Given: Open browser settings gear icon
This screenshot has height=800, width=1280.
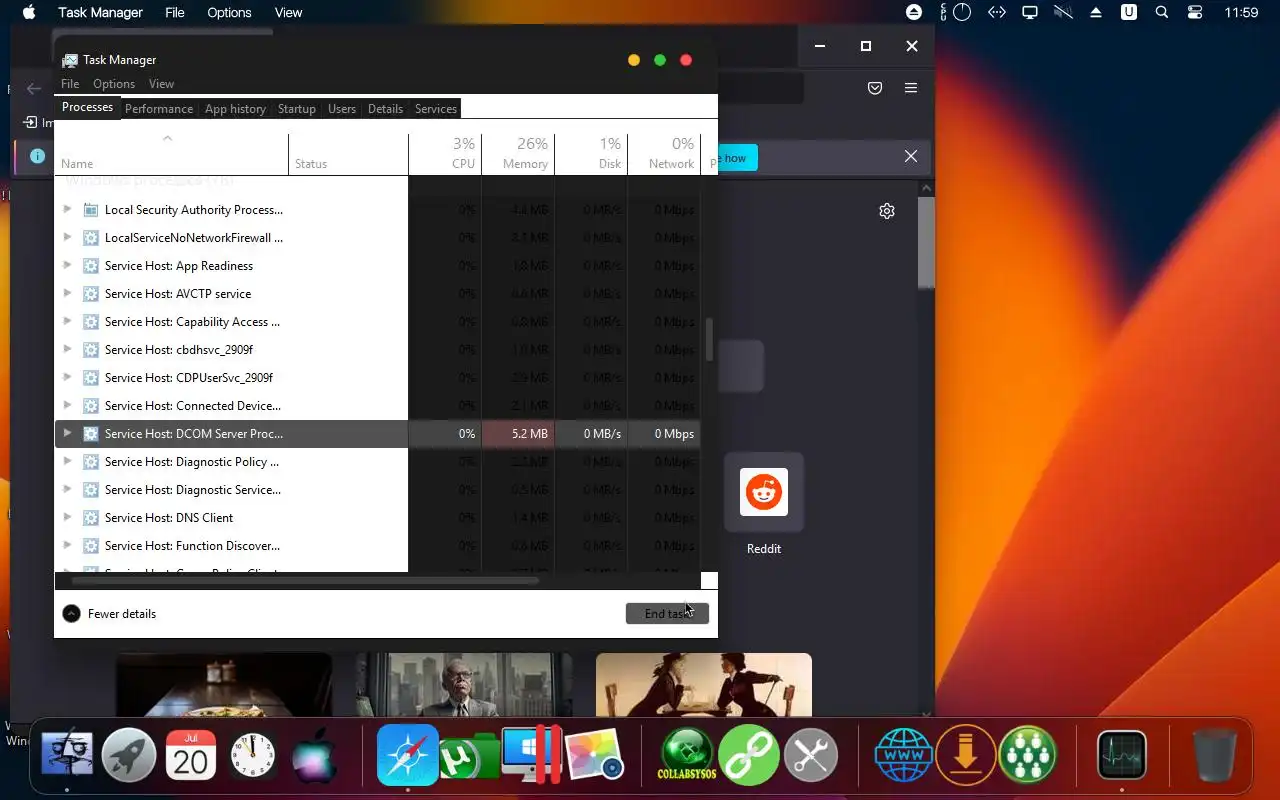Looking at the screenshot, I should point(887,211).
